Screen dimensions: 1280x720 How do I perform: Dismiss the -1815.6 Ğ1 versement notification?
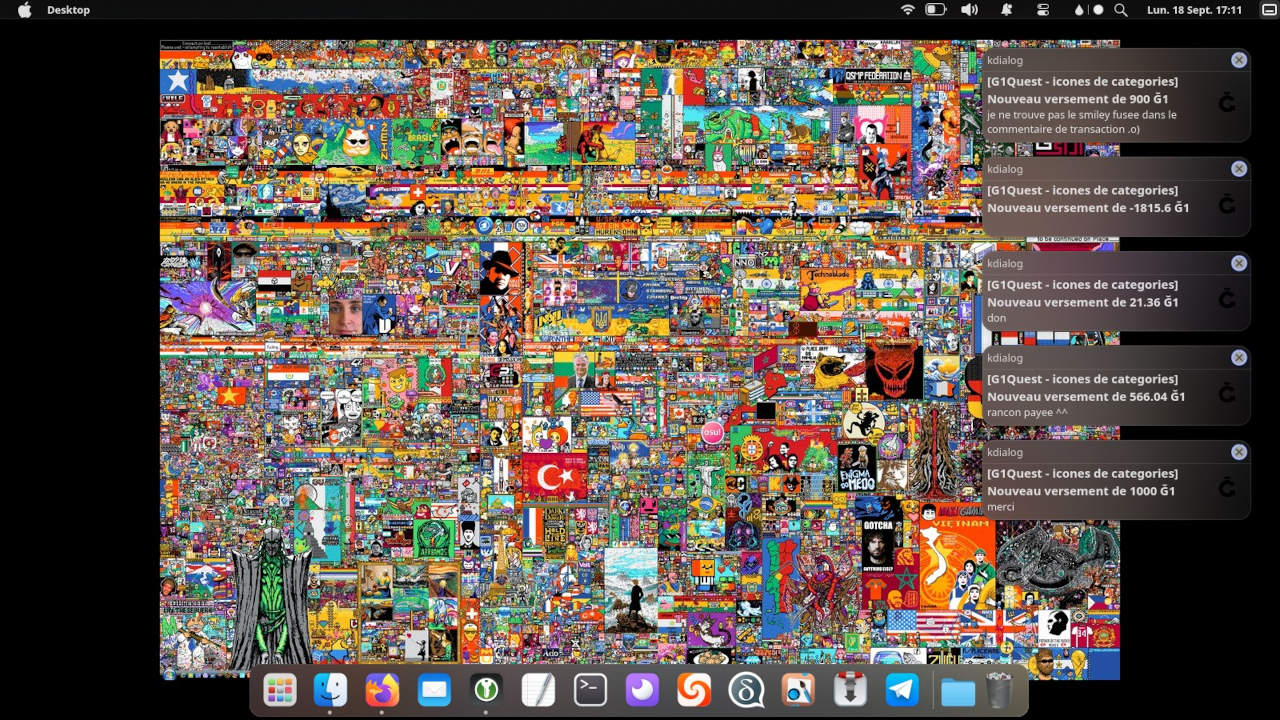click(1239, 169)
